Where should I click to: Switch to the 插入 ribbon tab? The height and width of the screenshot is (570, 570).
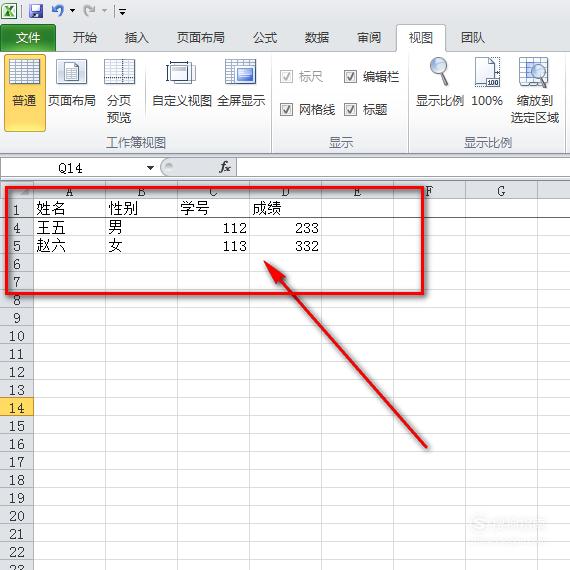coord(137,38)
